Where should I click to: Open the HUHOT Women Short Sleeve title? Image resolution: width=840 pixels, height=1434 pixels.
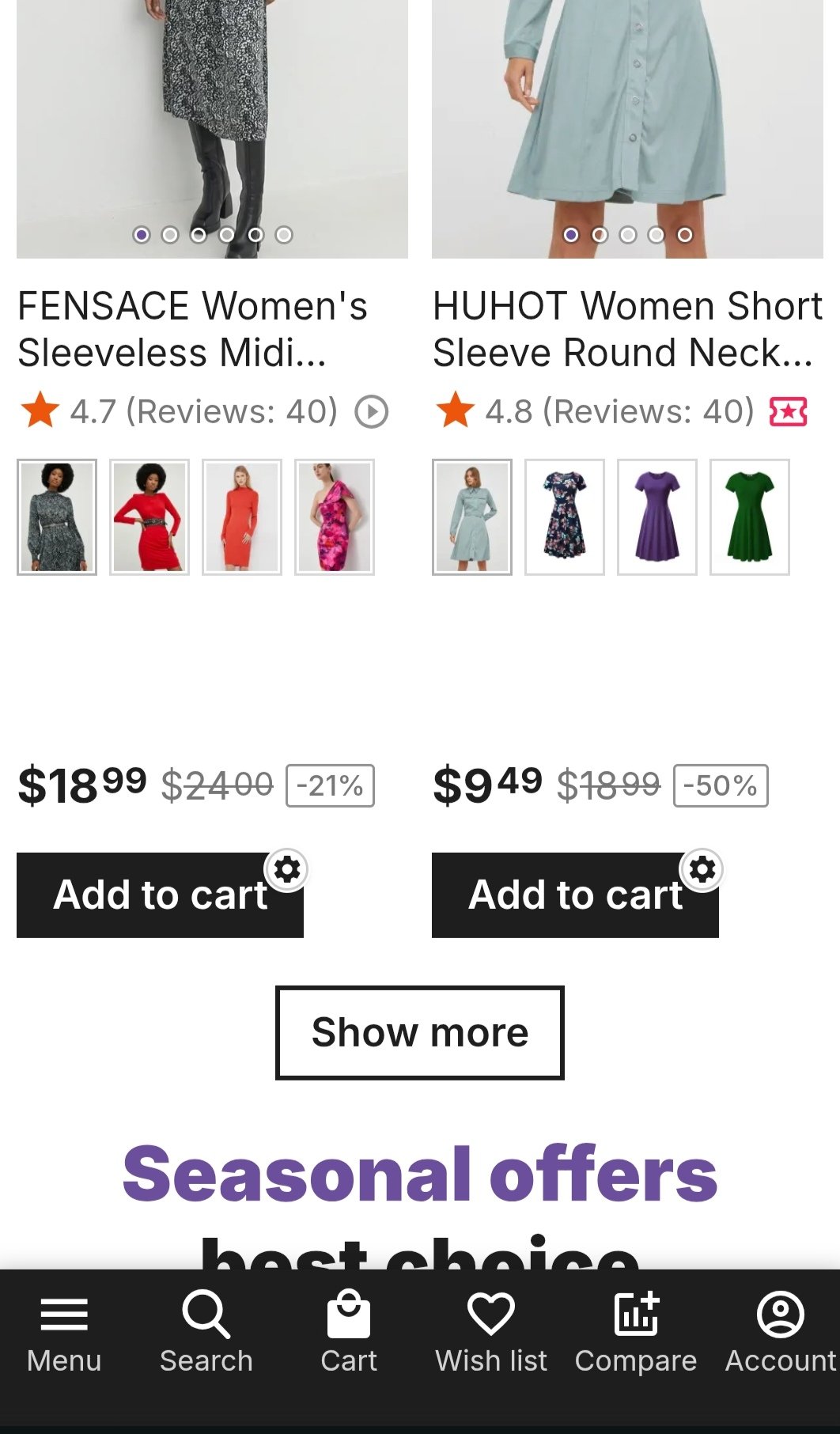pyautogui.click(x=627, y=329)
